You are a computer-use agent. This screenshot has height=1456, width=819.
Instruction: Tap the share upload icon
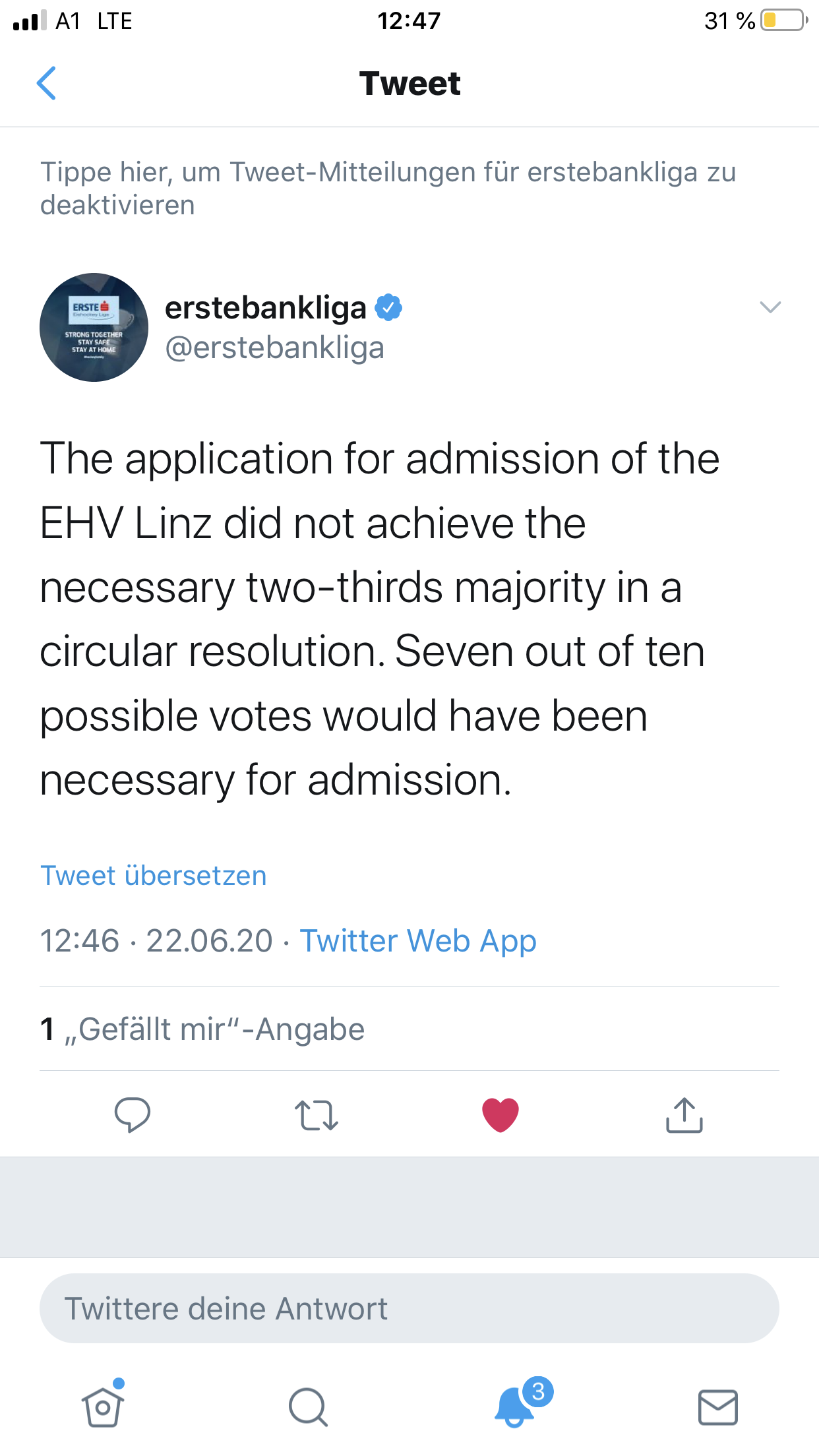pyautogui.click(x=684, y=1115)
